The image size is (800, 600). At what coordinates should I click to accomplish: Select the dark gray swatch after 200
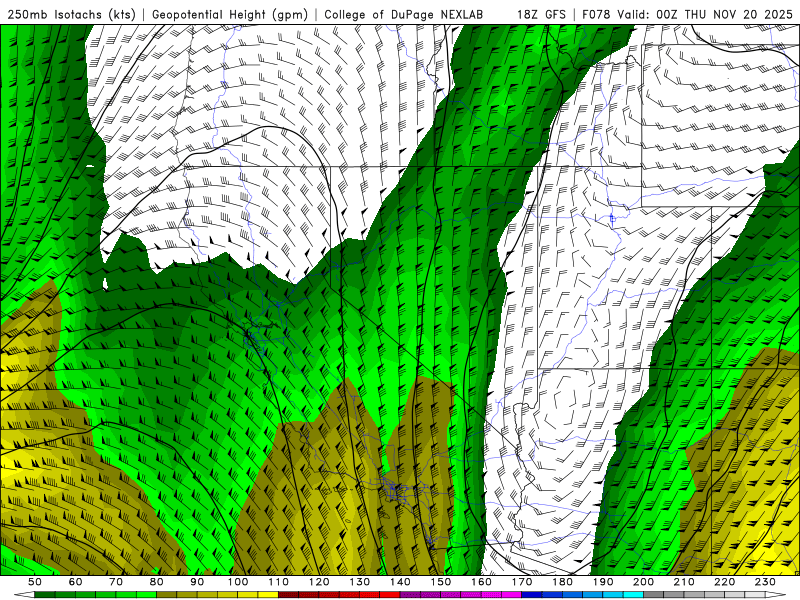pyautogui.click(x=654, y=595)
